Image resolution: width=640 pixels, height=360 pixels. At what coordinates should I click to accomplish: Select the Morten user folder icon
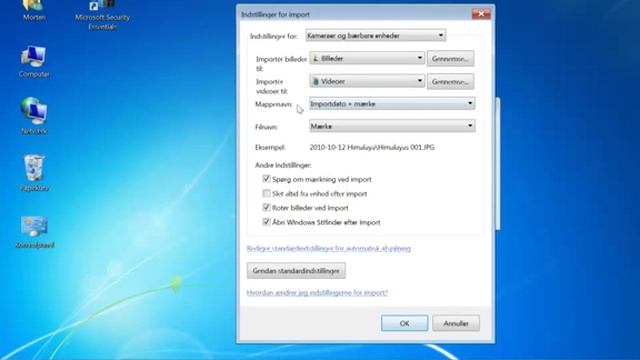click(34, 11)
